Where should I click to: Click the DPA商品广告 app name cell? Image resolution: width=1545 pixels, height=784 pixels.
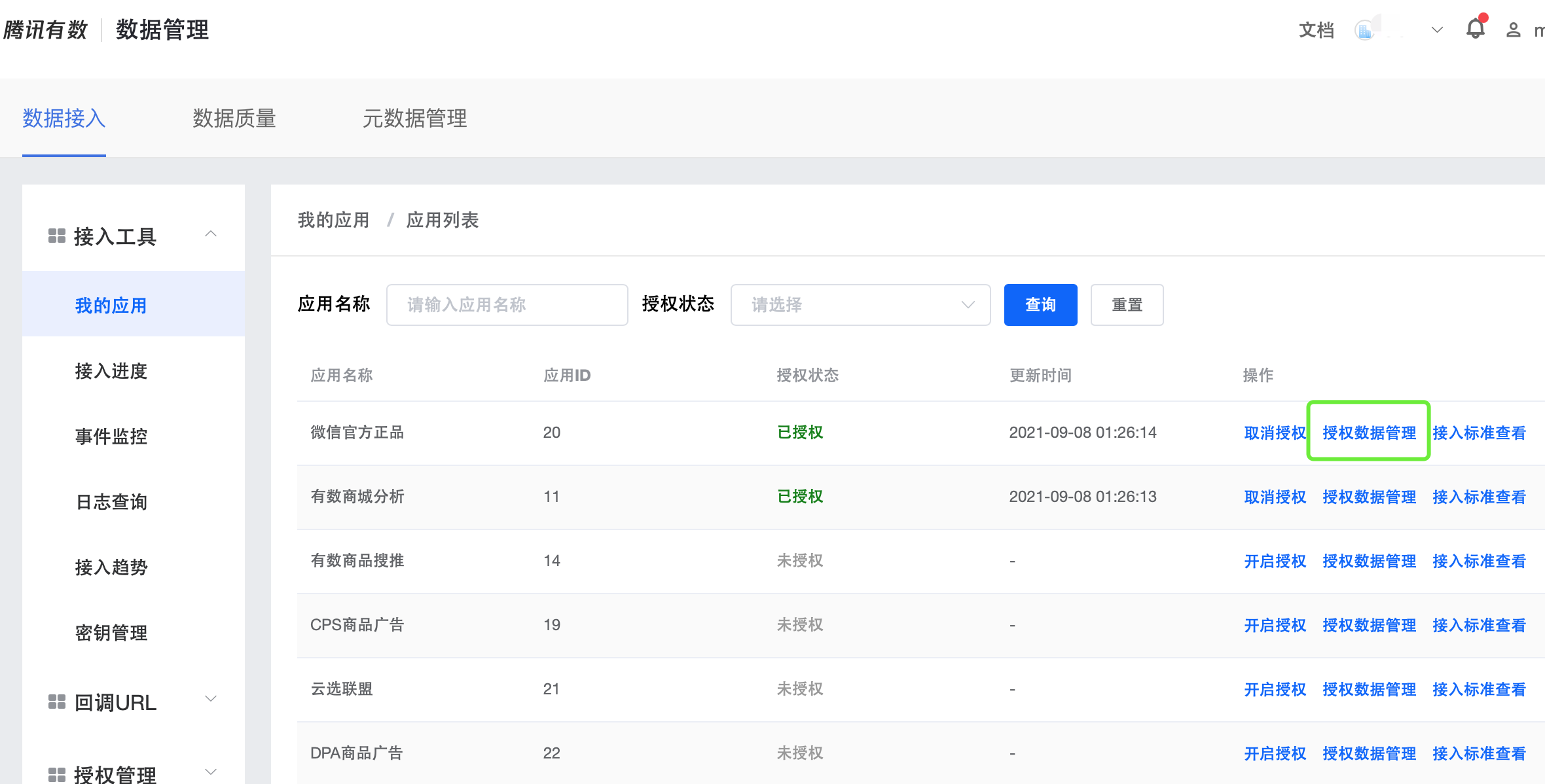356,753
